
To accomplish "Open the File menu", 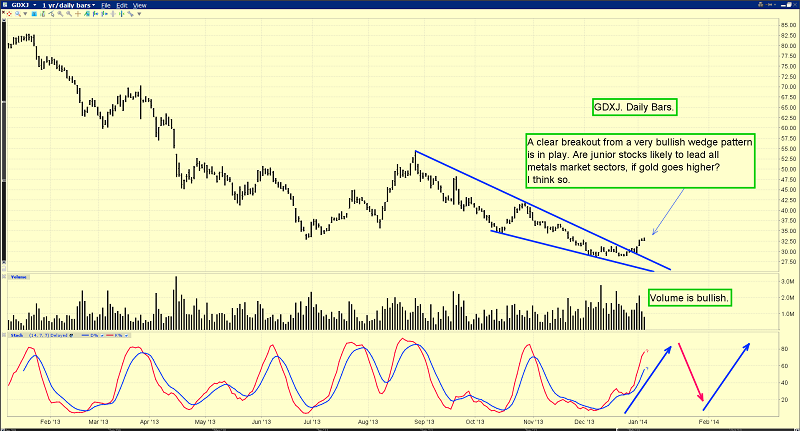I will coord(106,5).
